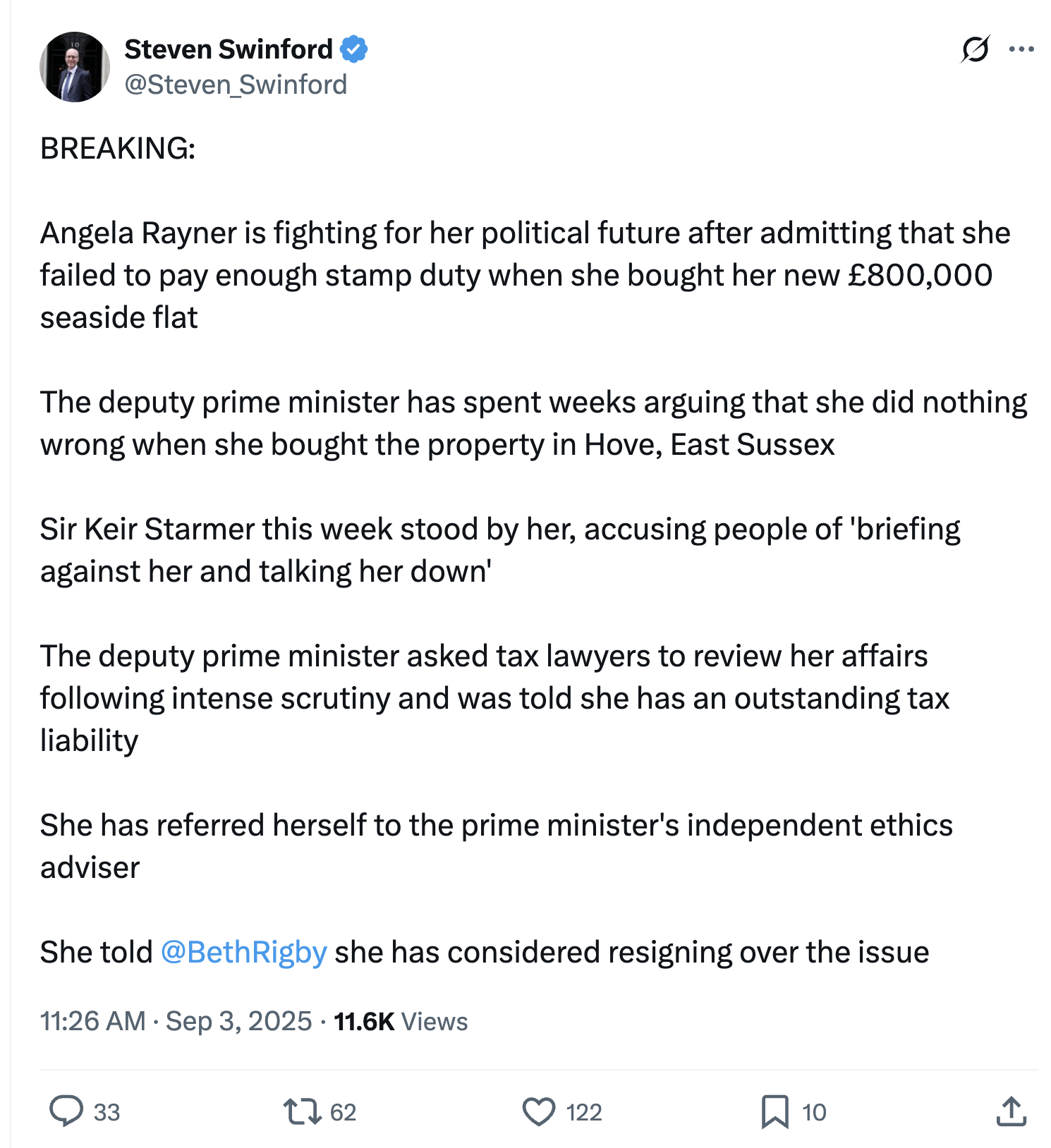Screen dimensions: 1051x1148
Task: Open the @BethRigby mention link
Action: coord(243,952)
